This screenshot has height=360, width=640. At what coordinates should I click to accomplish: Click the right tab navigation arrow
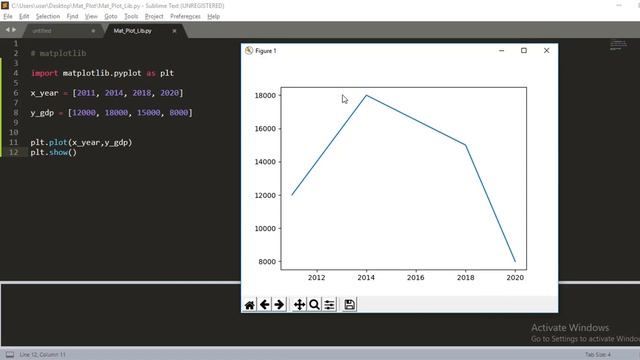tap(14, 30)
